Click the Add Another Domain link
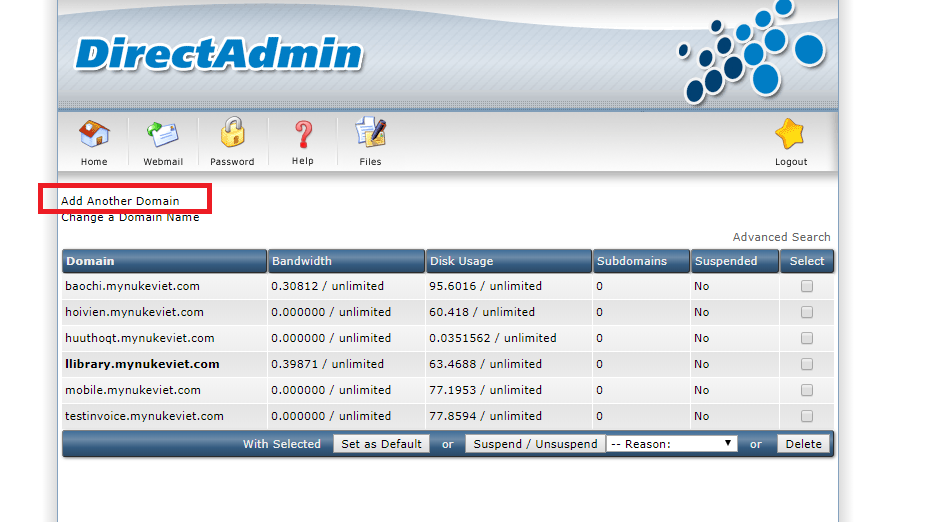Image resolution: width=937 pixels, height=522 pixels. tap(120, 201)
